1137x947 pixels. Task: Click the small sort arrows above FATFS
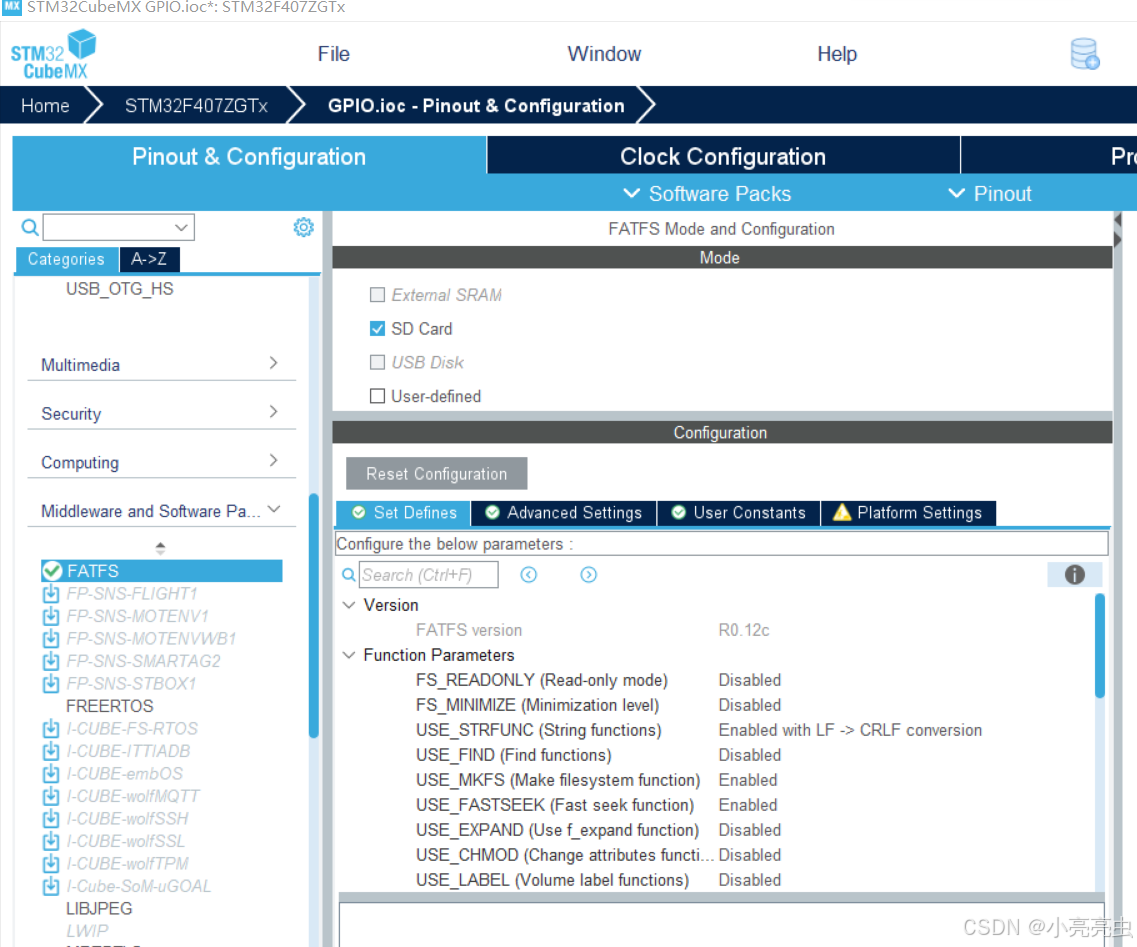160,547
